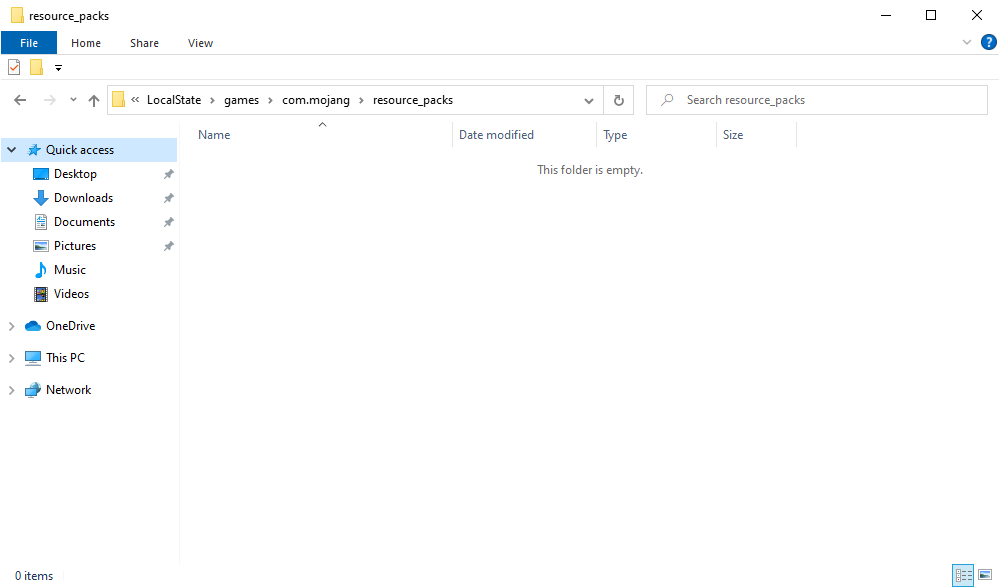Open Videos from Quick access
The height and width of the screenshot is (587, 999).
coord(71,294)
